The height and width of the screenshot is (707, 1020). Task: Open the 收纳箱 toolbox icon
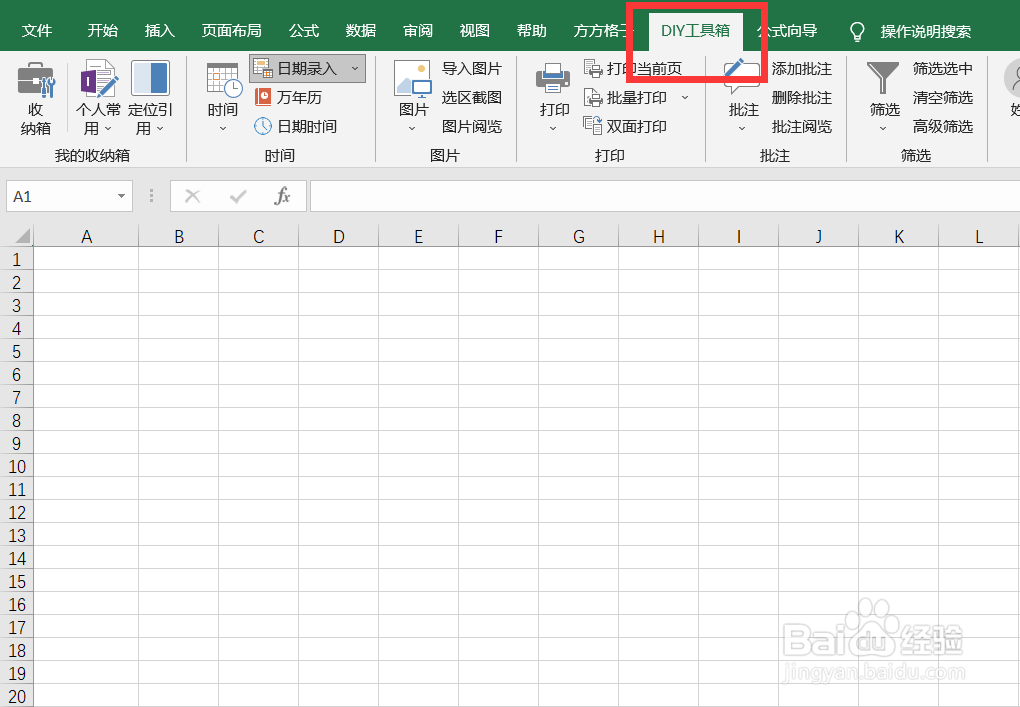36,81
